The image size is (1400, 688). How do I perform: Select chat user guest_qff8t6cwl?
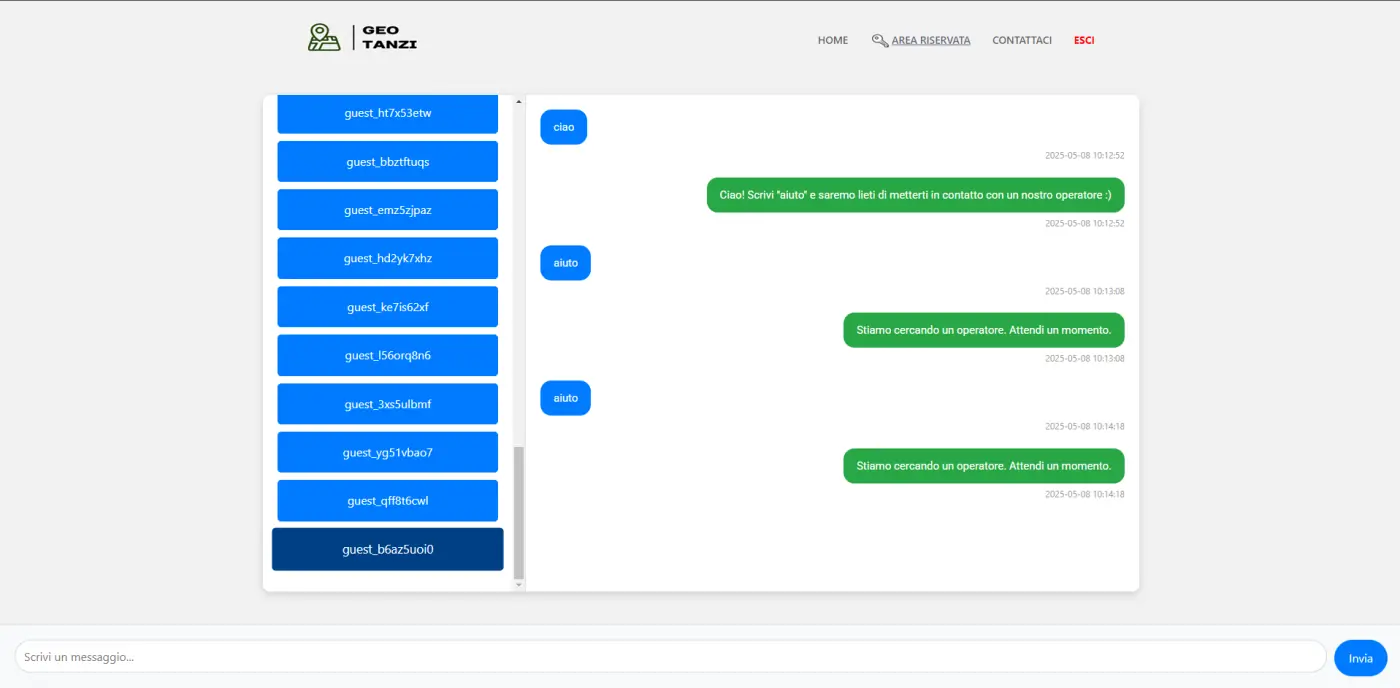click(387, 501)
